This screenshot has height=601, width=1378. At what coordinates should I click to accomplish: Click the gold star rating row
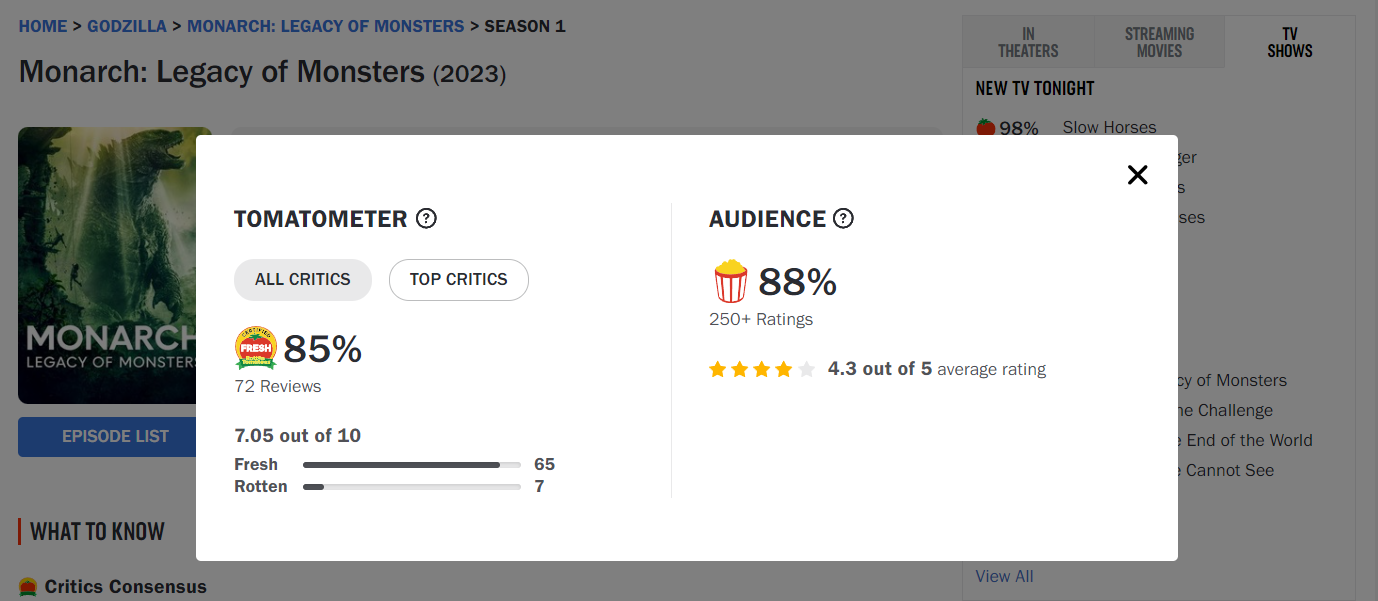762,369
